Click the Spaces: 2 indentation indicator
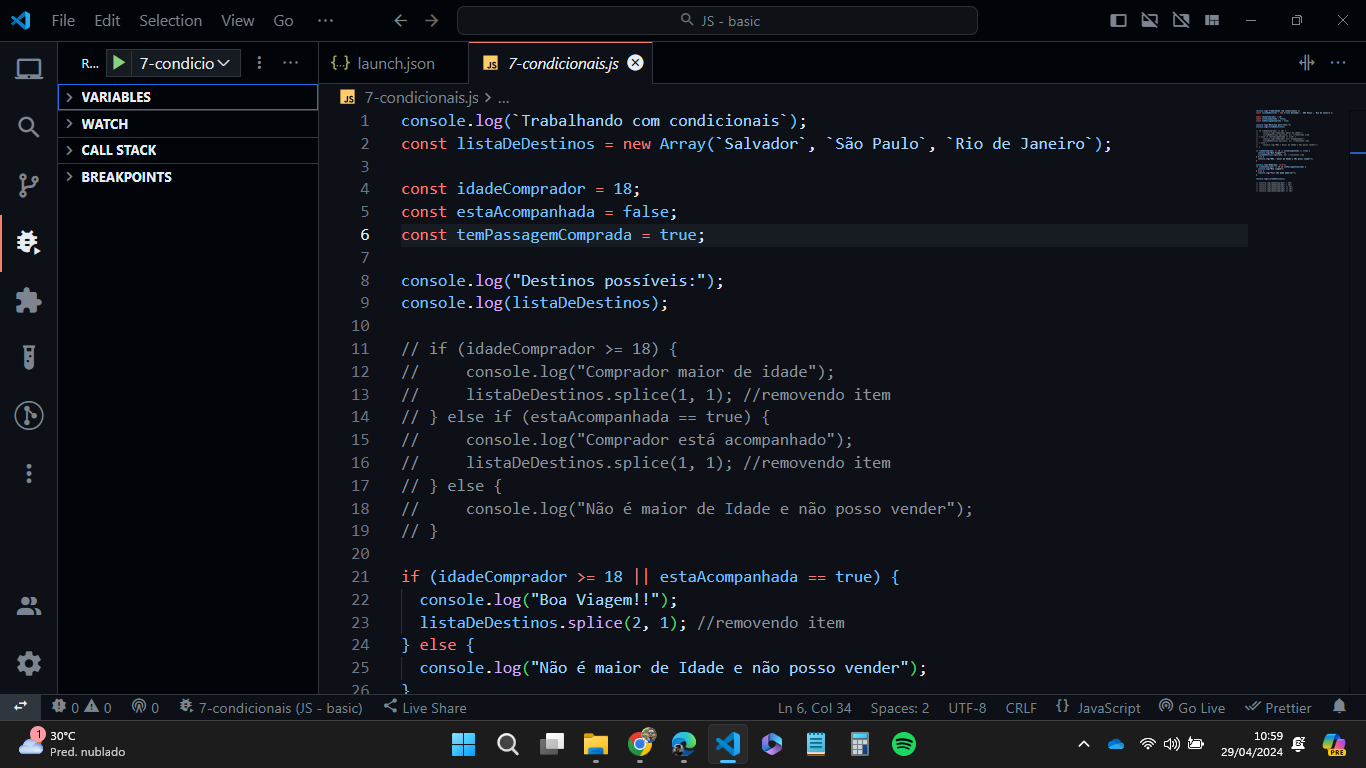Image resolution: width=1366 pixels, height=768 pixels. pos(900,707)
